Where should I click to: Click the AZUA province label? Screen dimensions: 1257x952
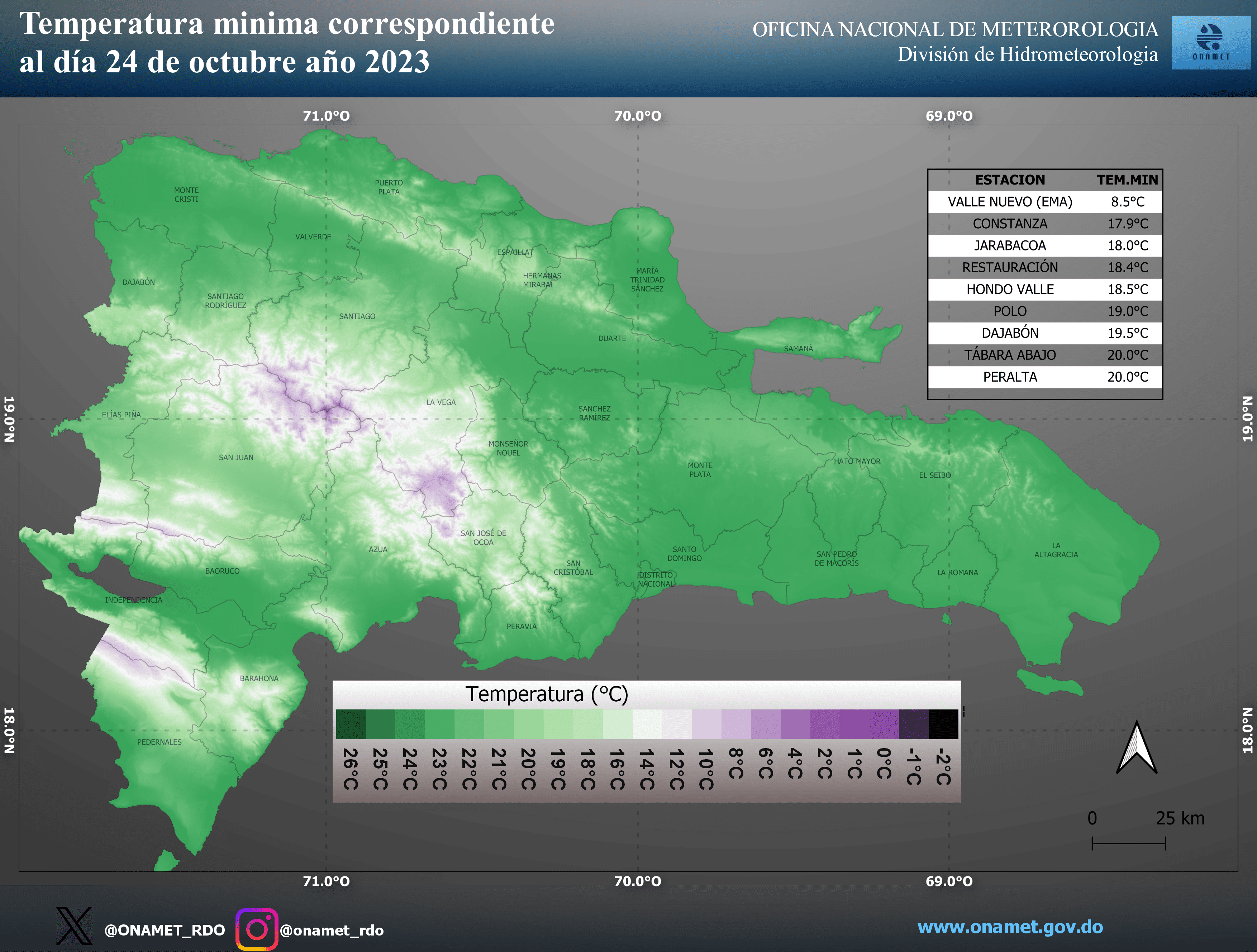378,549
